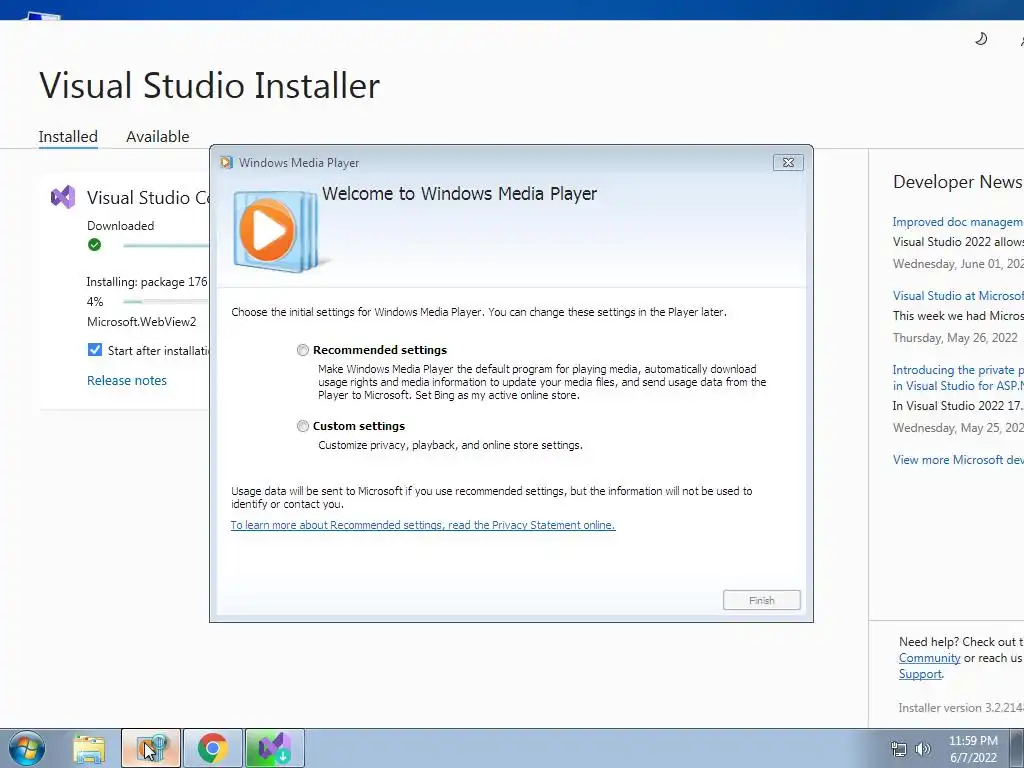Open the Windows Start menu orb
The width and height of the screenshot is (1024, 768).
27,748
